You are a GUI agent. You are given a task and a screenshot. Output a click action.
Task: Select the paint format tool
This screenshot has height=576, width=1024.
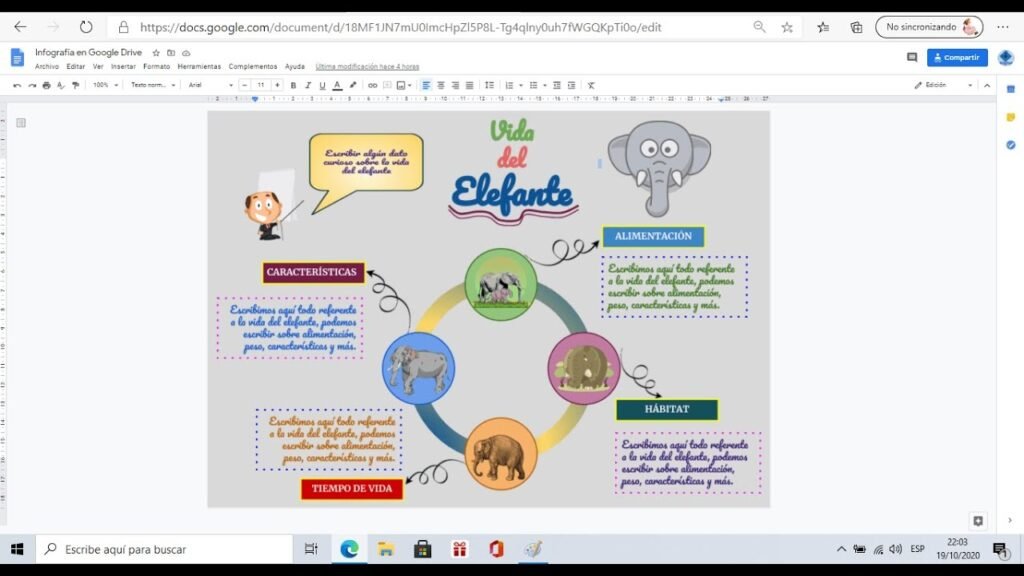[x=75, y=86]
